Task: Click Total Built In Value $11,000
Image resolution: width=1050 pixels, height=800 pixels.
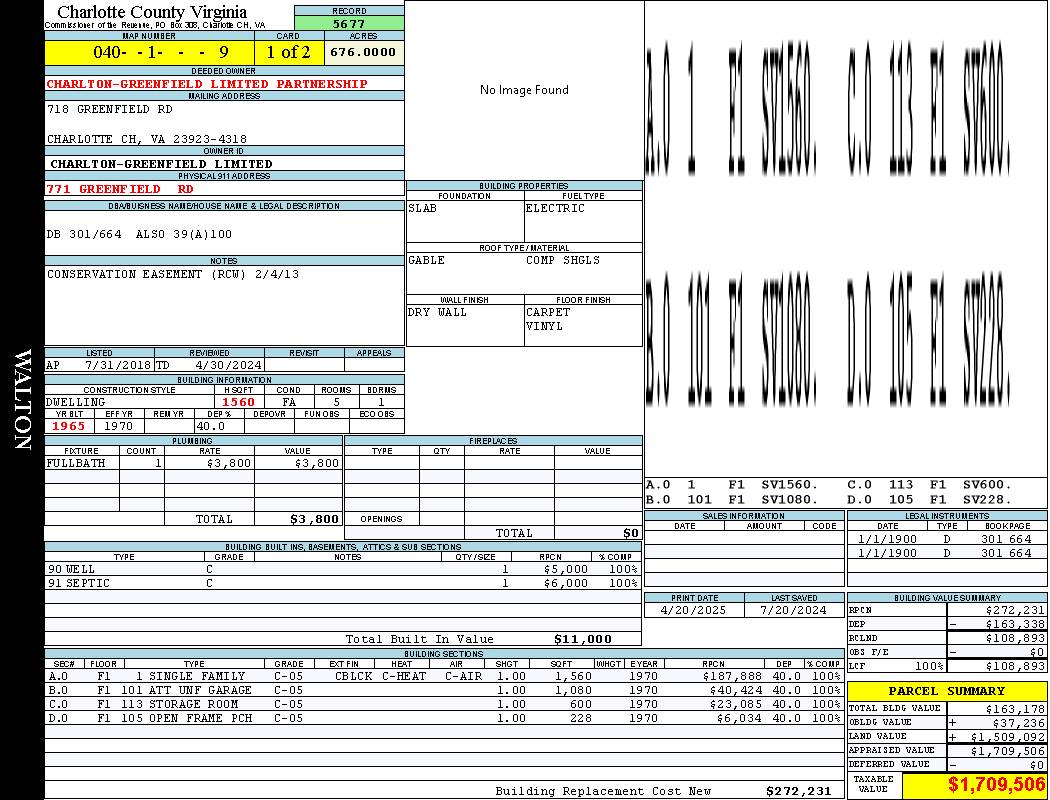Action: pyautogui.click(x=583, y=639)
